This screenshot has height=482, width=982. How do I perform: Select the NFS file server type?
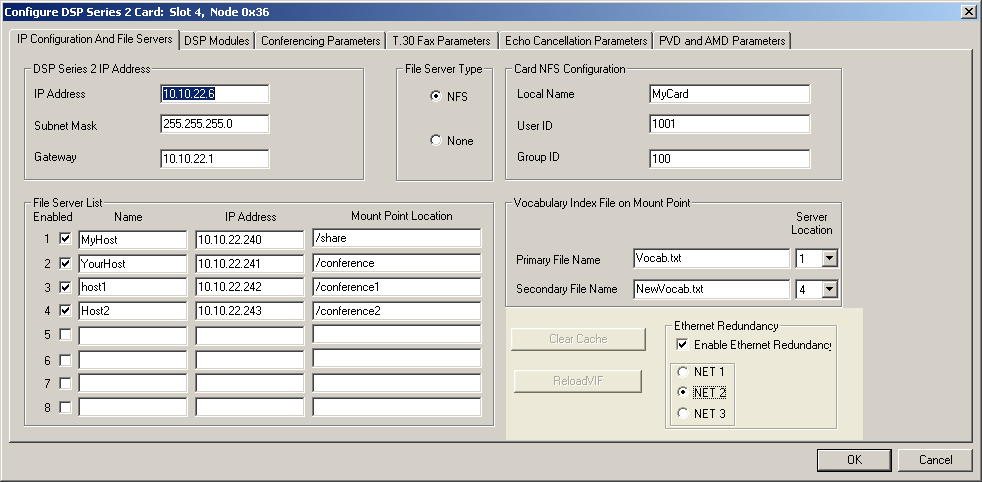tap(436, 97)
